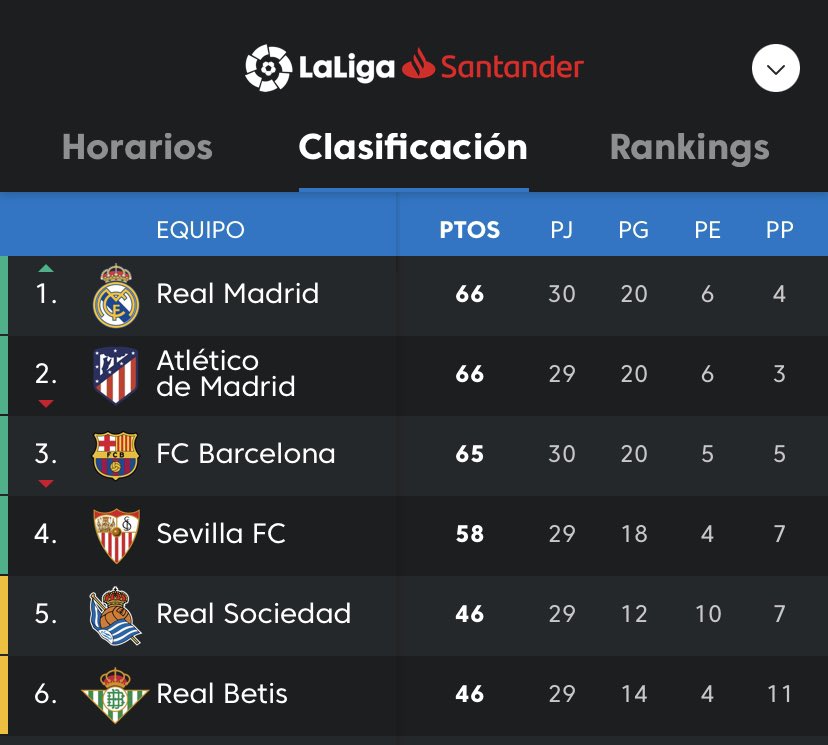The height and width of the screenshot is (745, 828).
Task: Click the Atlético de Madrid crest
Action: [116, 375]
